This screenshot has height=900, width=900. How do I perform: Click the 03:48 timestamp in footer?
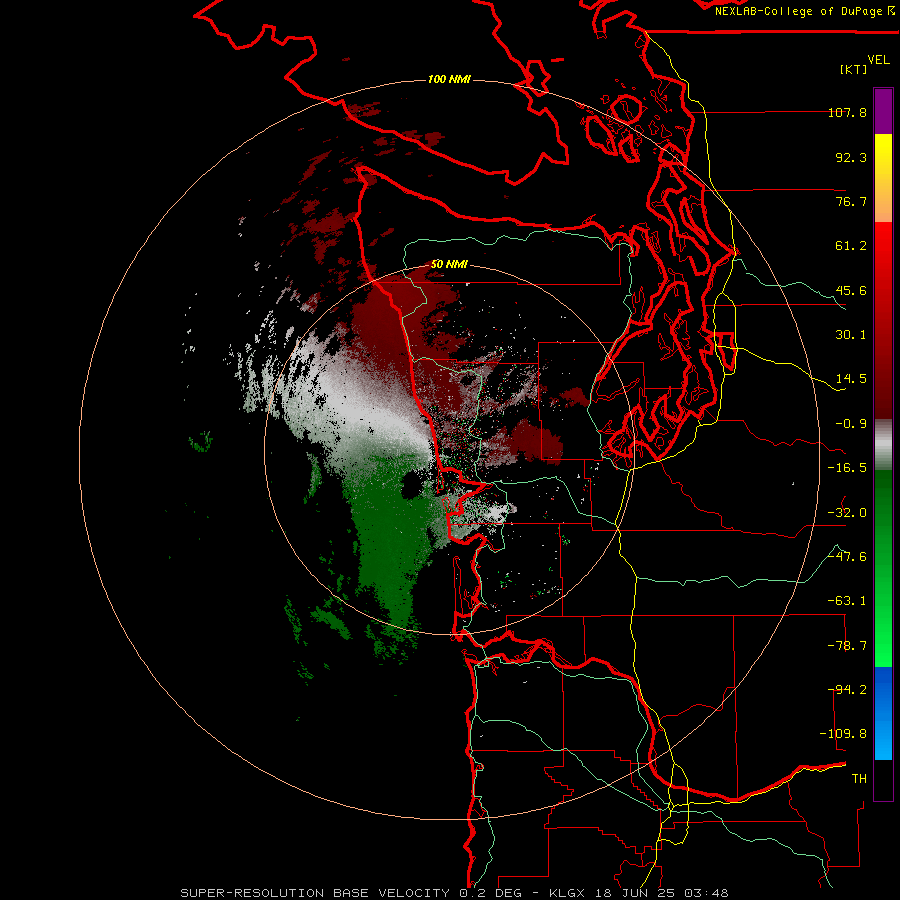[x=709, y=893]
